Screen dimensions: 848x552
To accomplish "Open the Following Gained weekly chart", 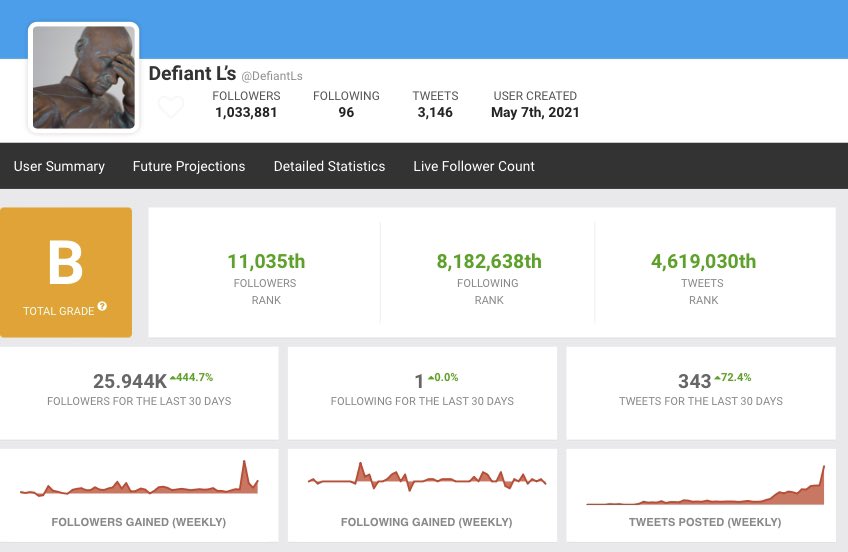I will click(x=427, y=480).
